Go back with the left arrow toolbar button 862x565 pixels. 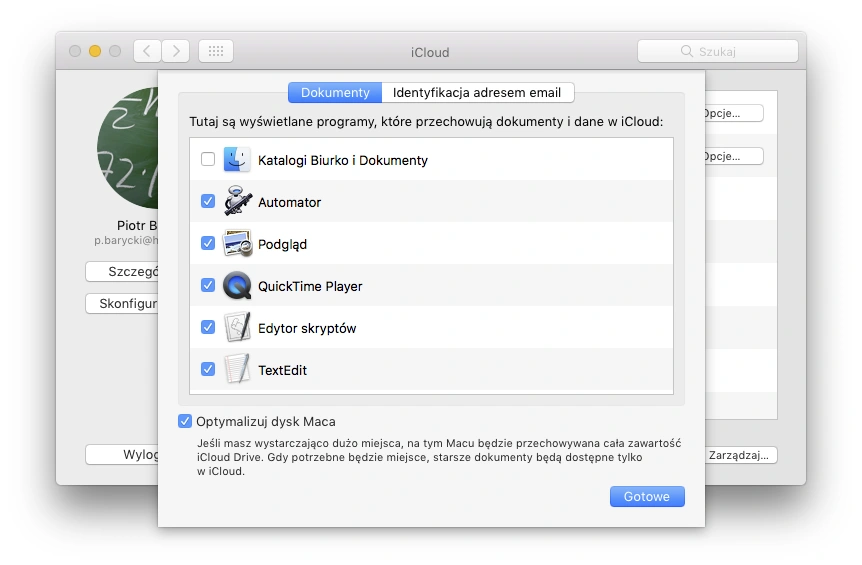pos(147,51)
